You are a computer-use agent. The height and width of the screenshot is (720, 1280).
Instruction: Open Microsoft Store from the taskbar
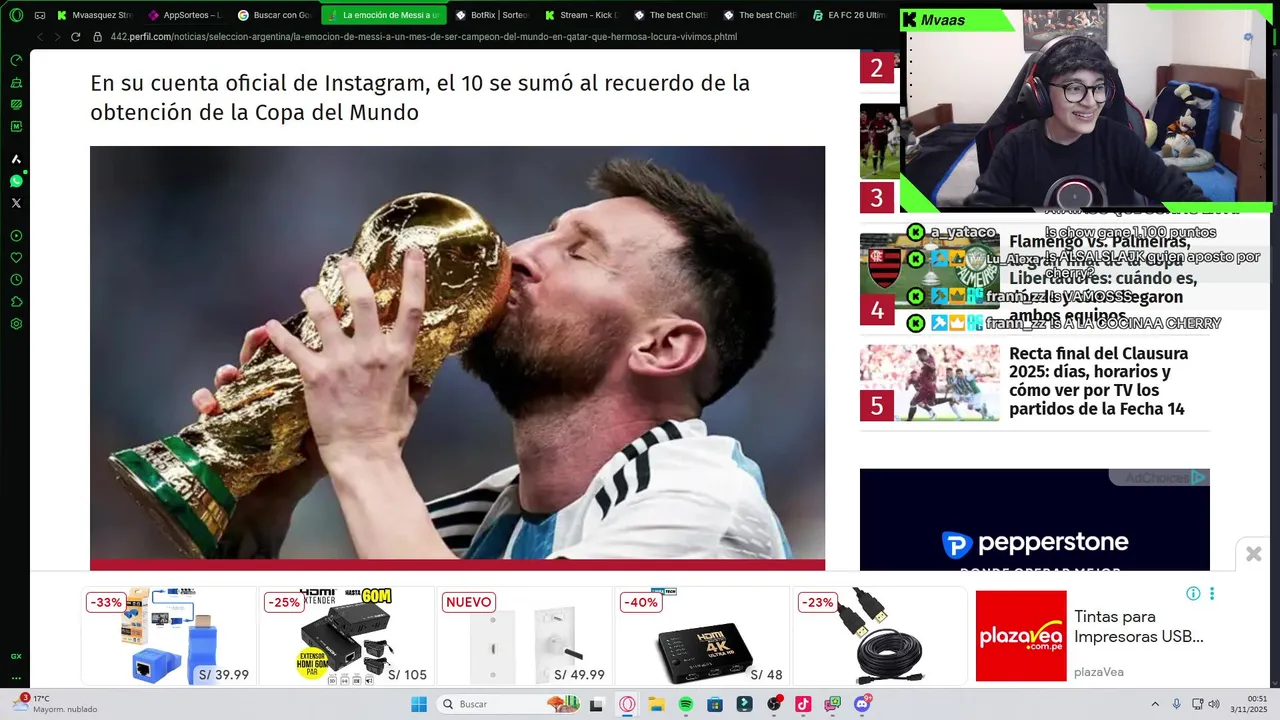(x=715, y=704)
